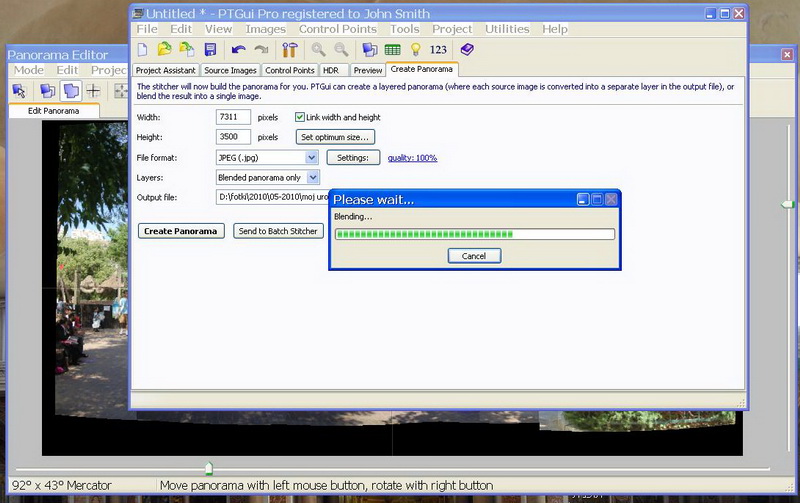Open Panorama Editor from PTGui toolbar icon
This screenshot has width=800, height=503.
(370, 49)
